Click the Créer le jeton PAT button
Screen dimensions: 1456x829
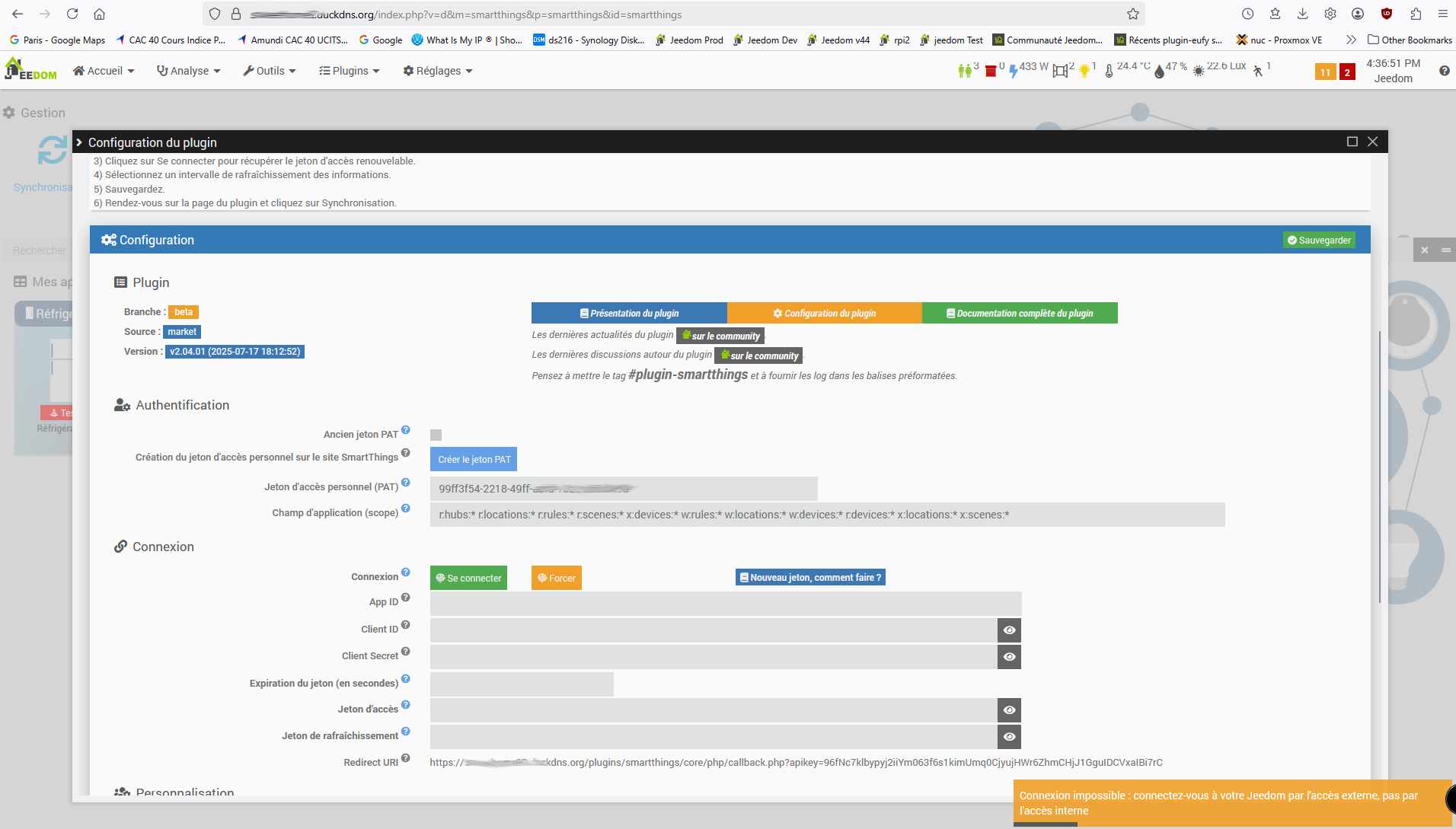[474, 459]
